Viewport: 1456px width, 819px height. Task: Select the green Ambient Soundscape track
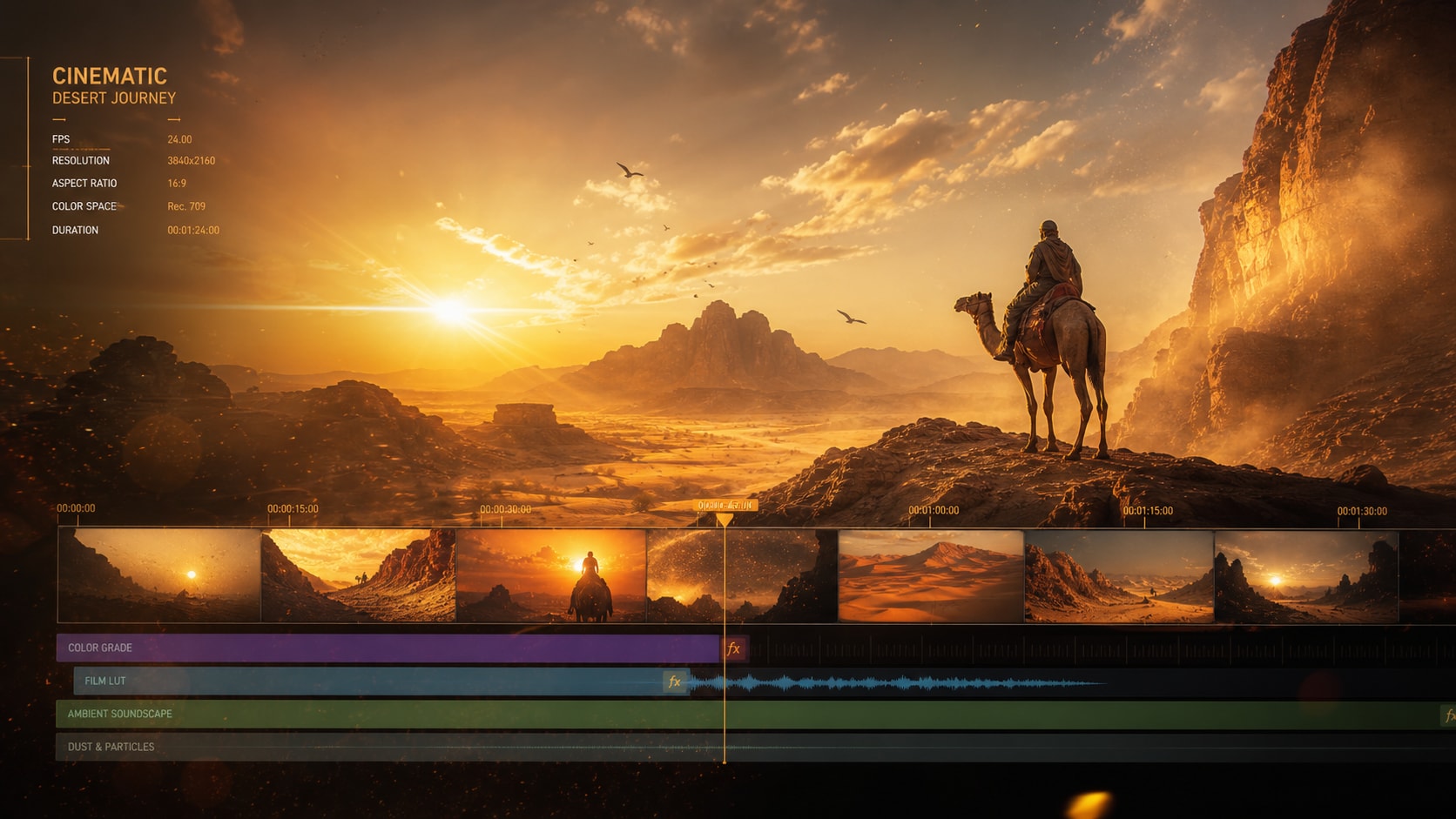tap(756, 715)
